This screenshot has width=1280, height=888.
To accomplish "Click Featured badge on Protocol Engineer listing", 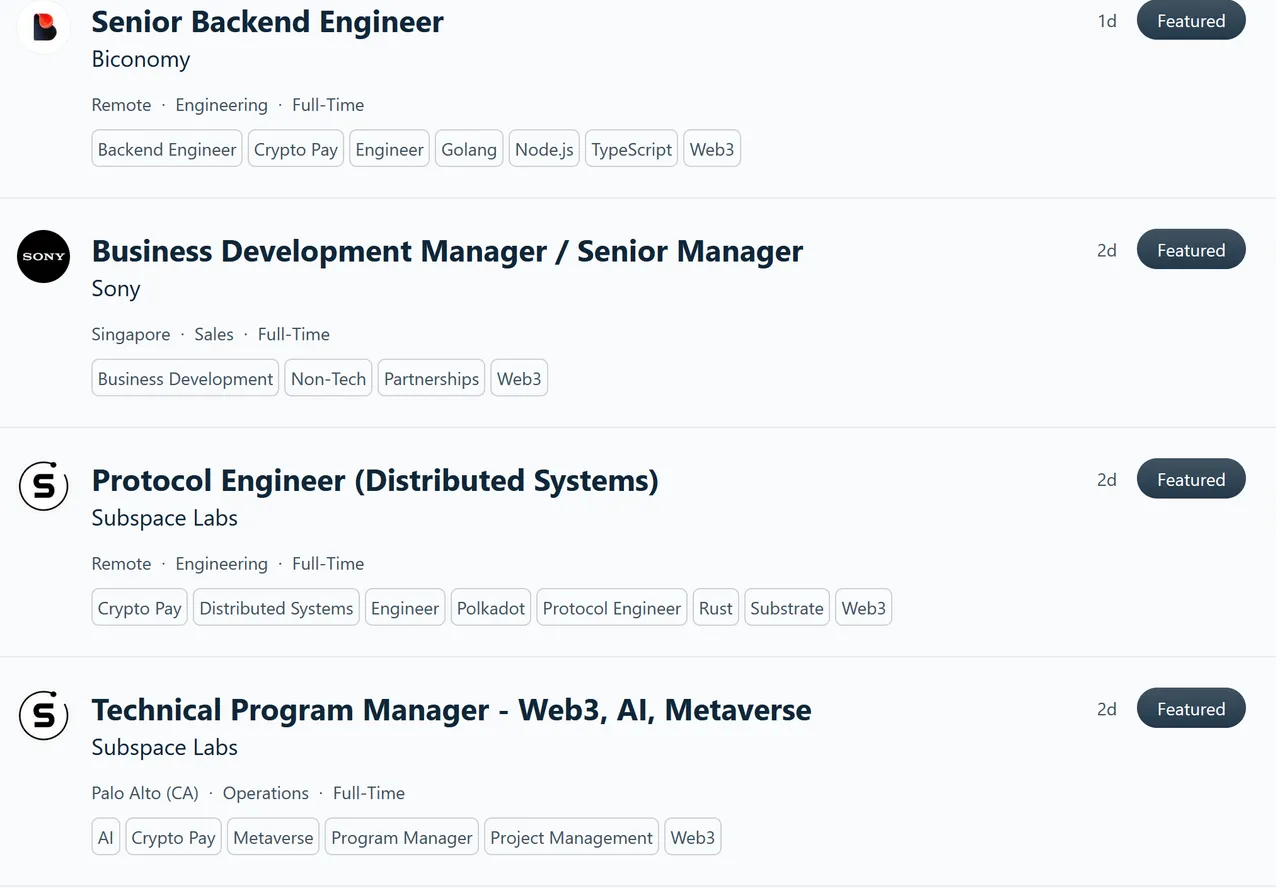I will 1191,479.
